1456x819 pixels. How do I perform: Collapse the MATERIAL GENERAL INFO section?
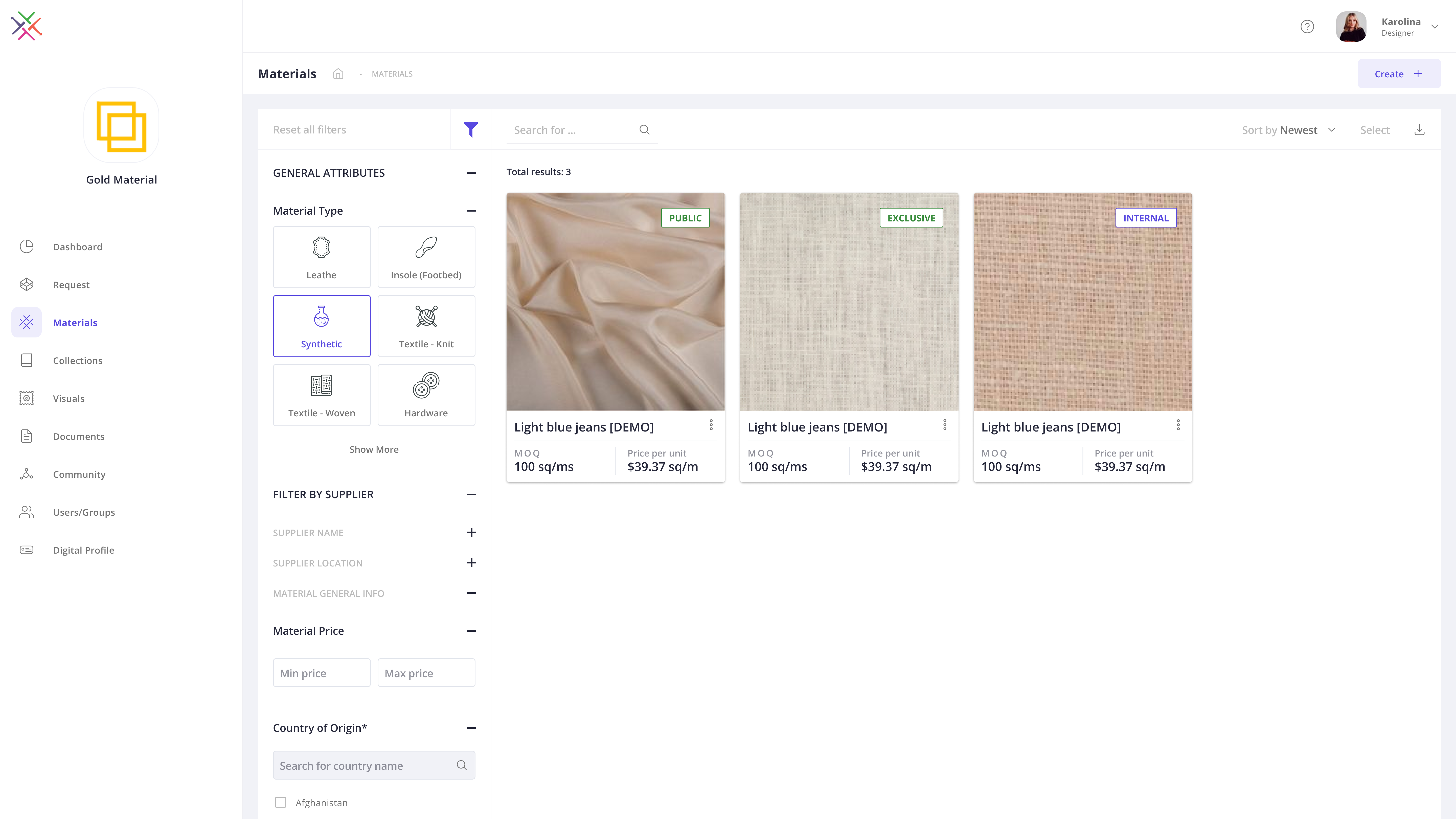pyautogui.click(x=471, y=593)
